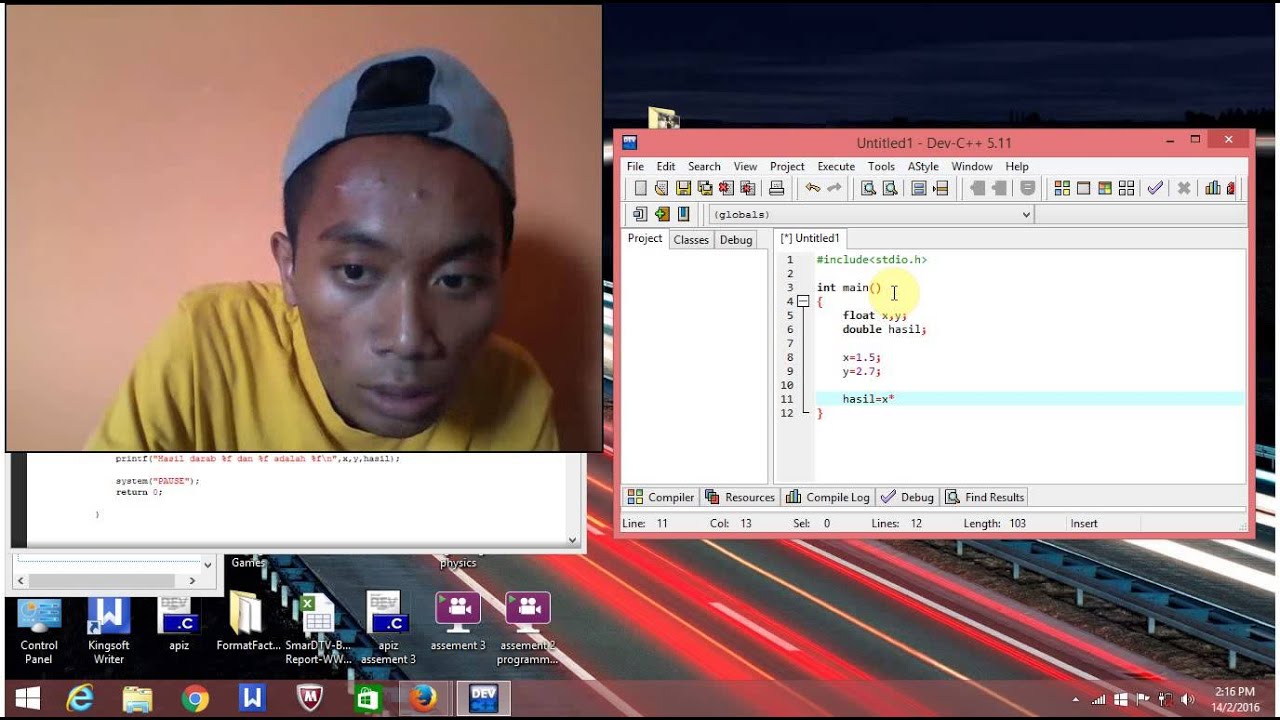Image resolution: width=1280 pixels, height=720 pixels.
Task: Click the Open file toolbar icon
Action: pyautogui.click(x=661, y=188)
